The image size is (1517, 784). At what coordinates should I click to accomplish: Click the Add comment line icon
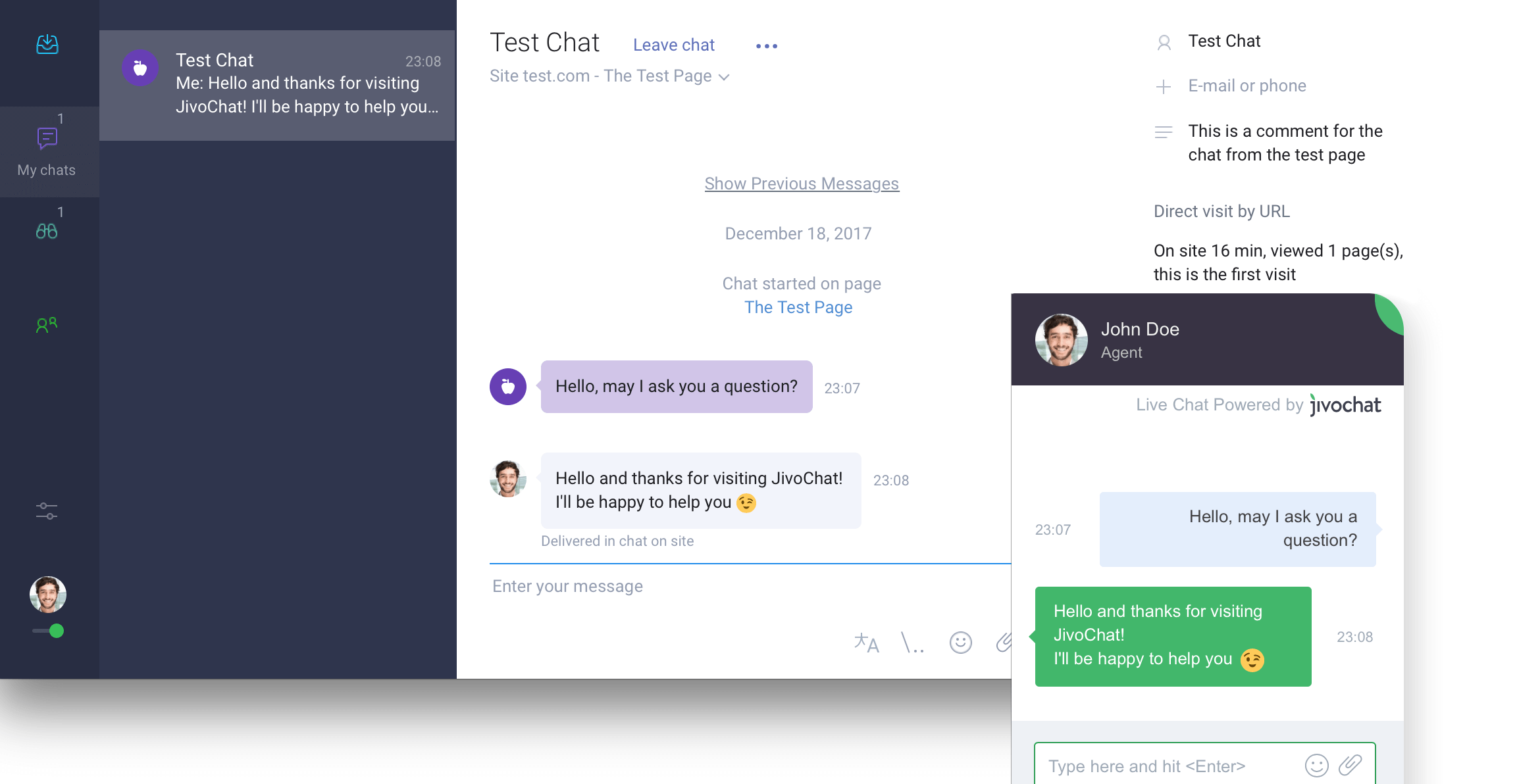(1162, 130)
